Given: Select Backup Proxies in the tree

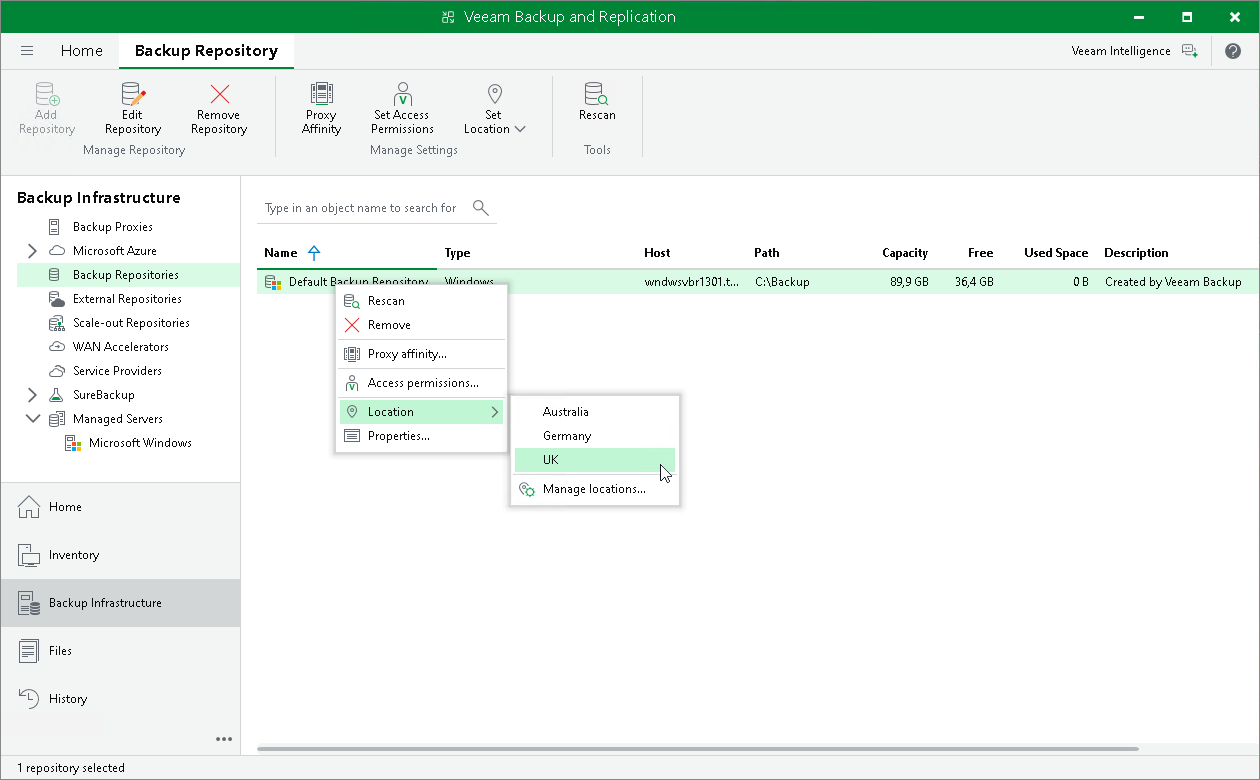Looking at the screenshot, I should click(x=112, y=227).
